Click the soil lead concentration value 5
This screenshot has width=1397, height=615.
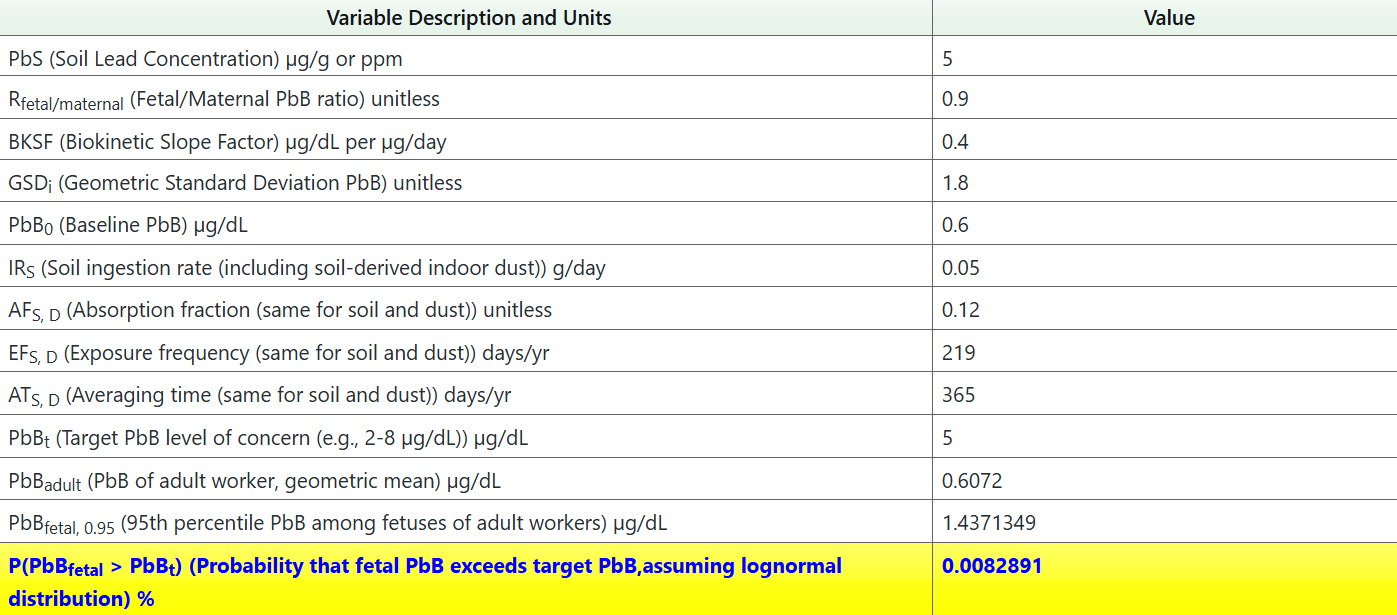[948, 59]
